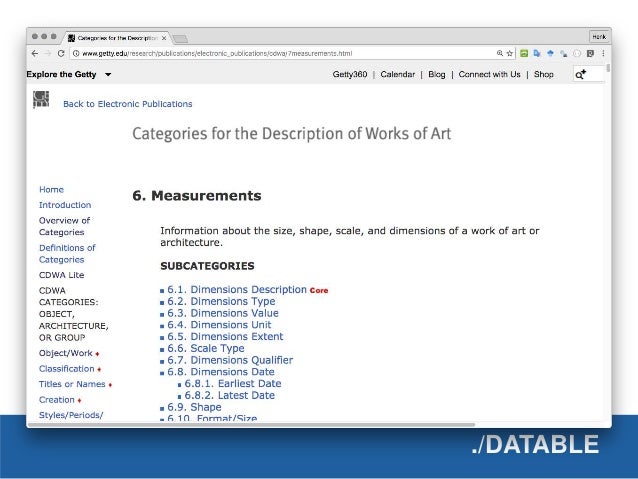This screenshot has width=638, height=479.
Task: Open 6.6. Scale Type subcategory
Action: pyautogui.click(x=206, y=348)
